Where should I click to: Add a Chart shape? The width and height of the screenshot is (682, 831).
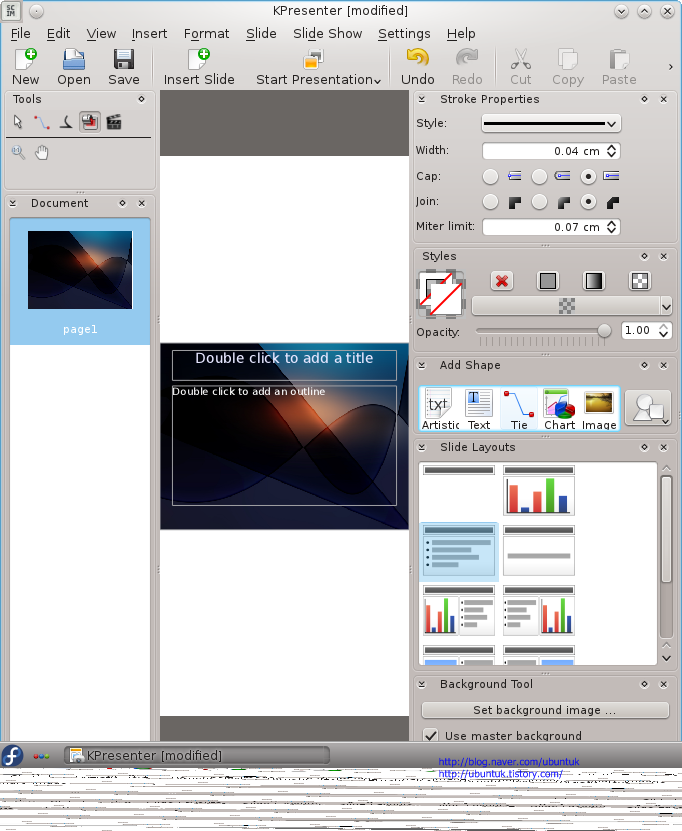[x=559, y=409]
